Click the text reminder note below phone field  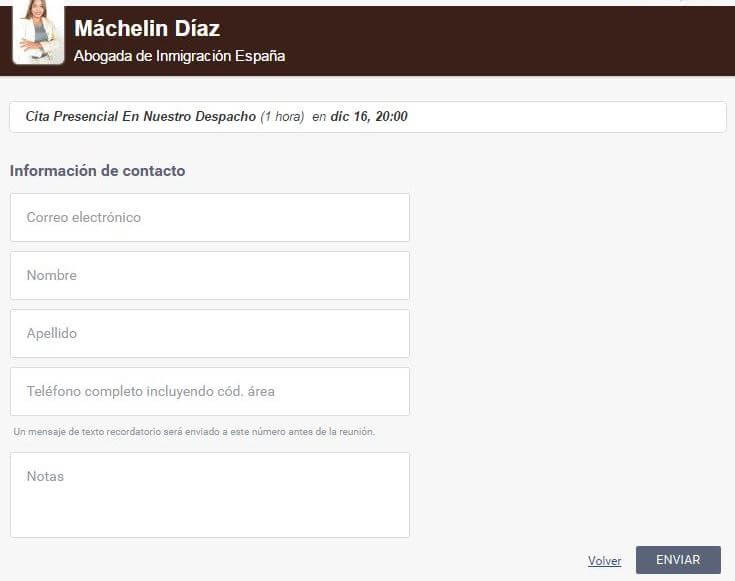[194, 431]
